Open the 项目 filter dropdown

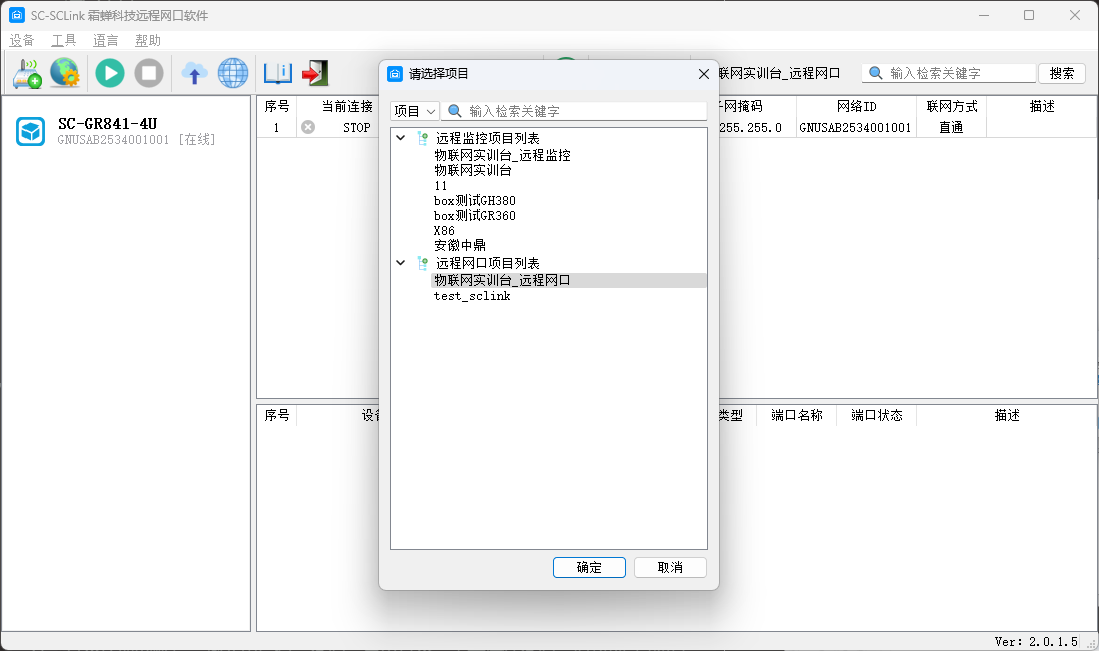pos(414,111)
